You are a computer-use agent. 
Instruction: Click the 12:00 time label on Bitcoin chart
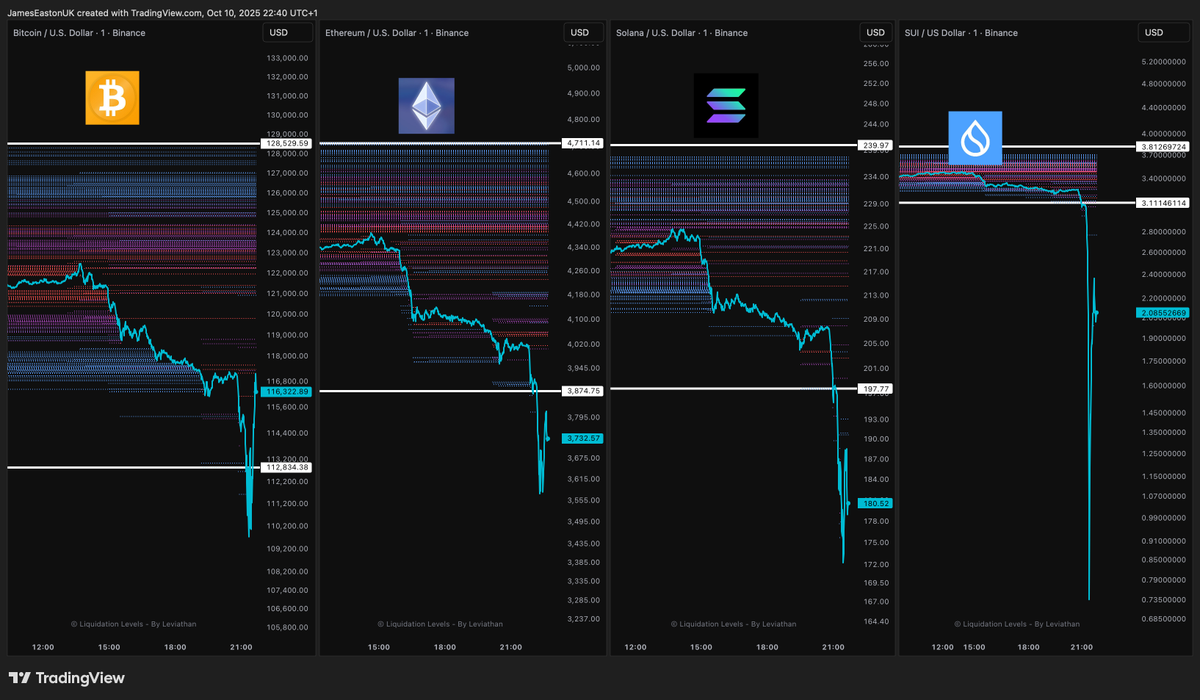tap(42, 647)
